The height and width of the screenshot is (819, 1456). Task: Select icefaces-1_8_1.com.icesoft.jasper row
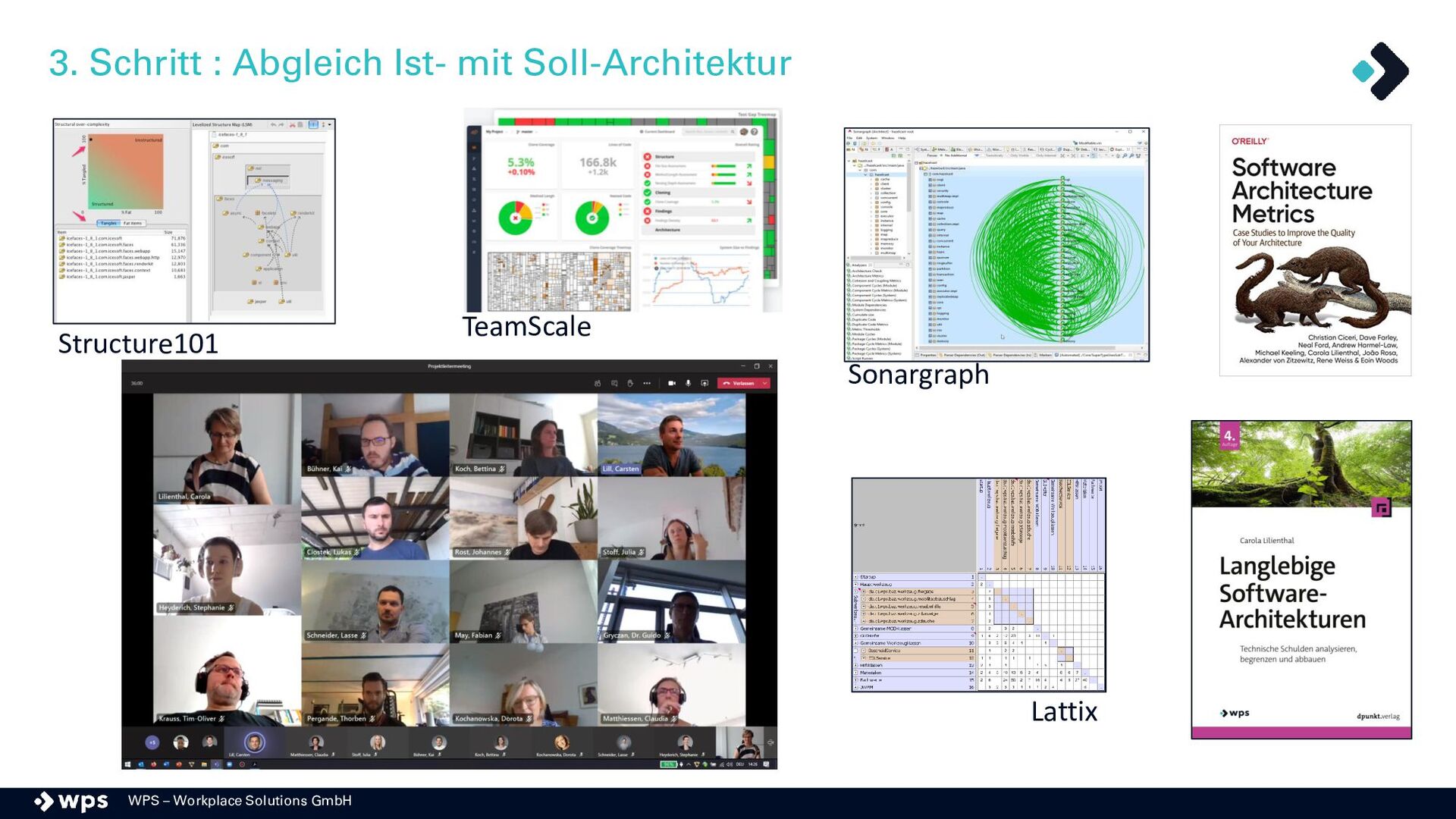(122, 277)
